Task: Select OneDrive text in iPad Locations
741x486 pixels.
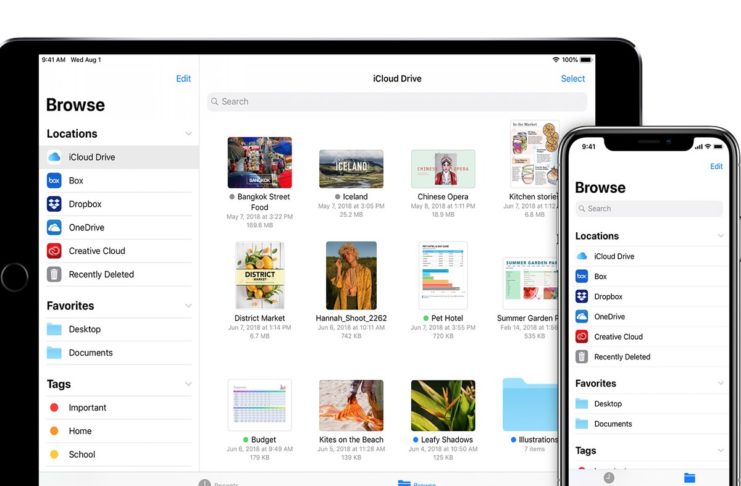Action: [x=86, y=227]
